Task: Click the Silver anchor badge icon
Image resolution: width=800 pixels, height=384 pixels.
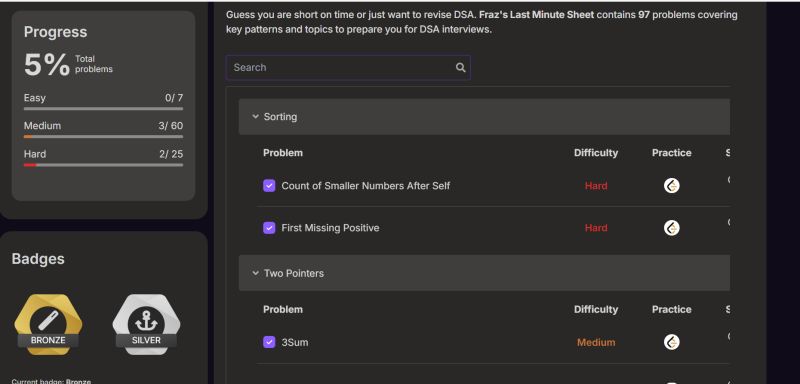Action: click(x=146, y=324)
